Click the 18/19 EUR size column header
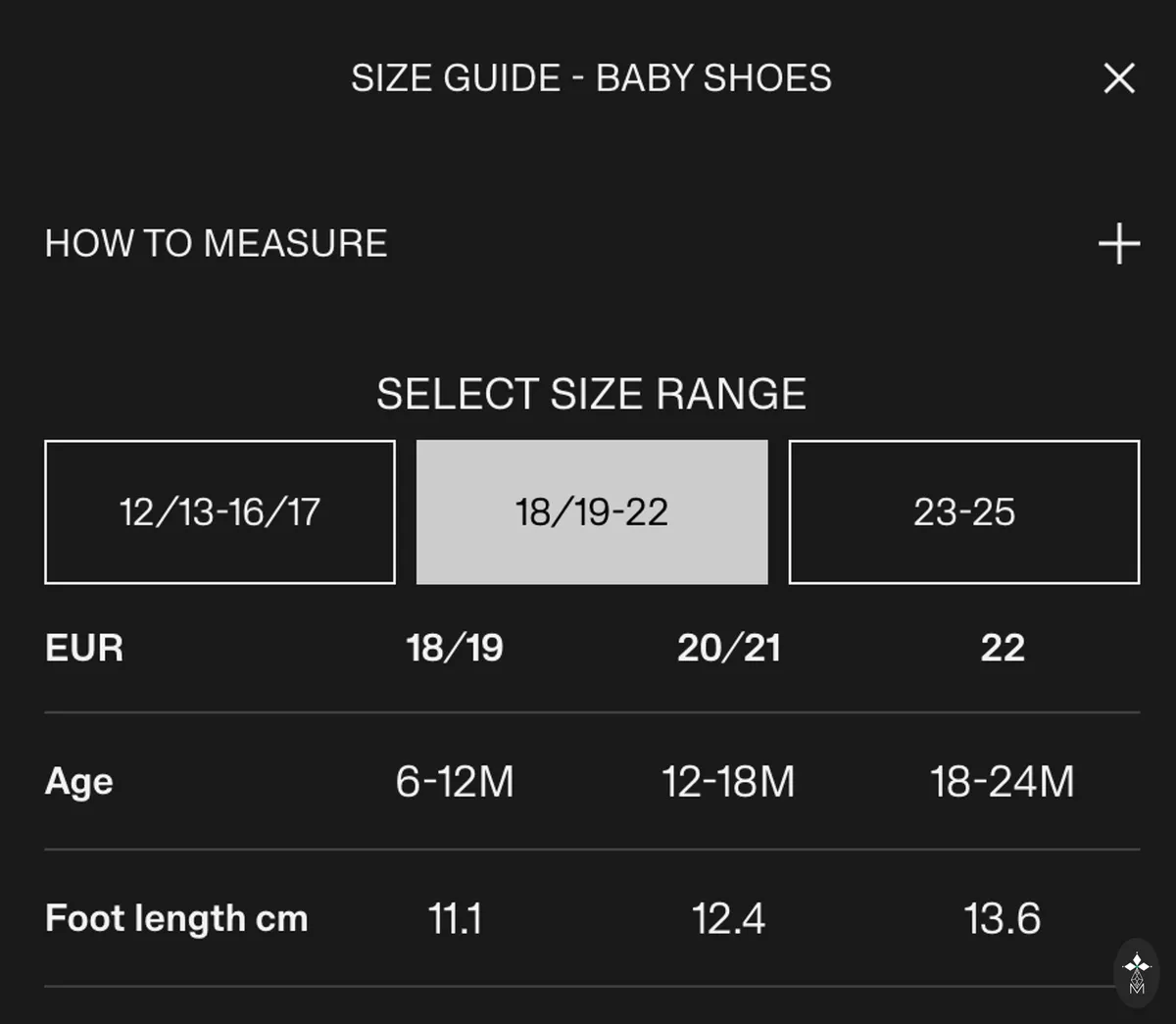Image resolution: width=1176 pixels, height=1024 pixels. 455,648
